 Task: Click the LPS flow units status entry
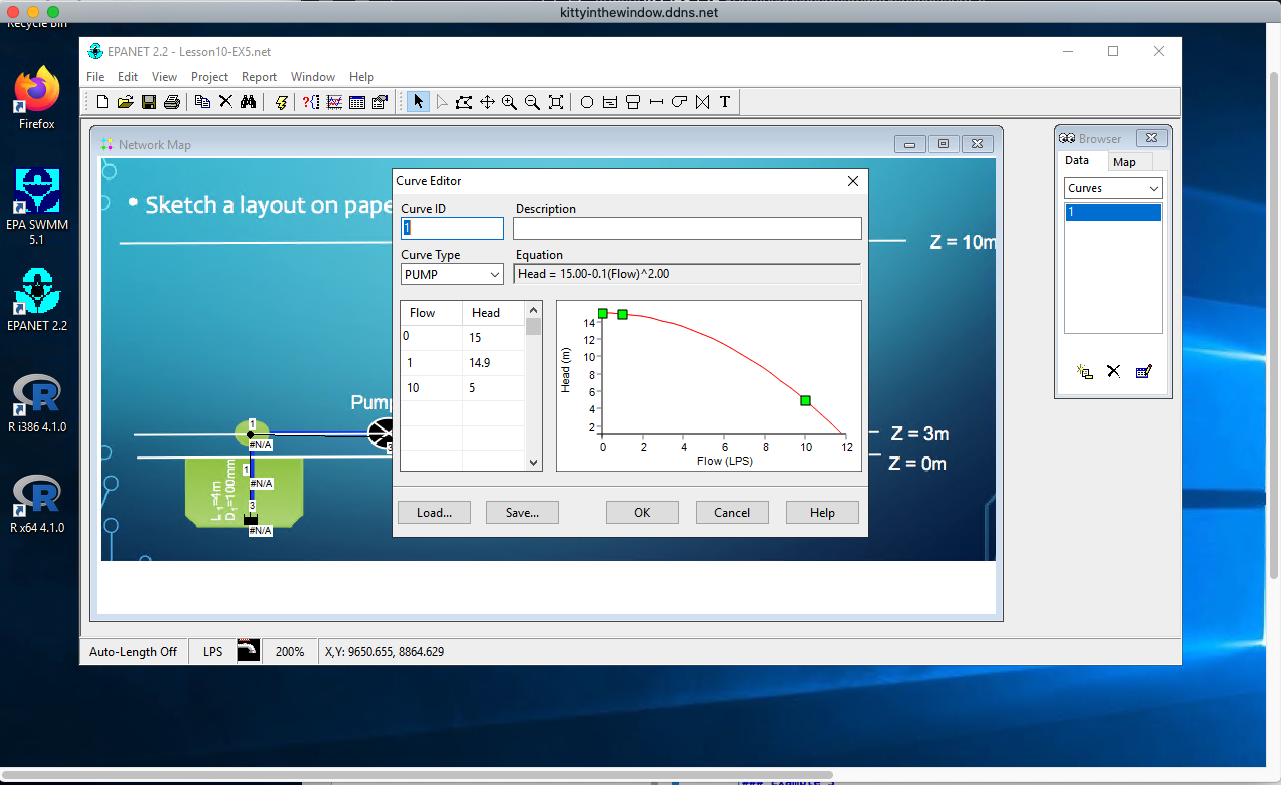tap(213, 652)
